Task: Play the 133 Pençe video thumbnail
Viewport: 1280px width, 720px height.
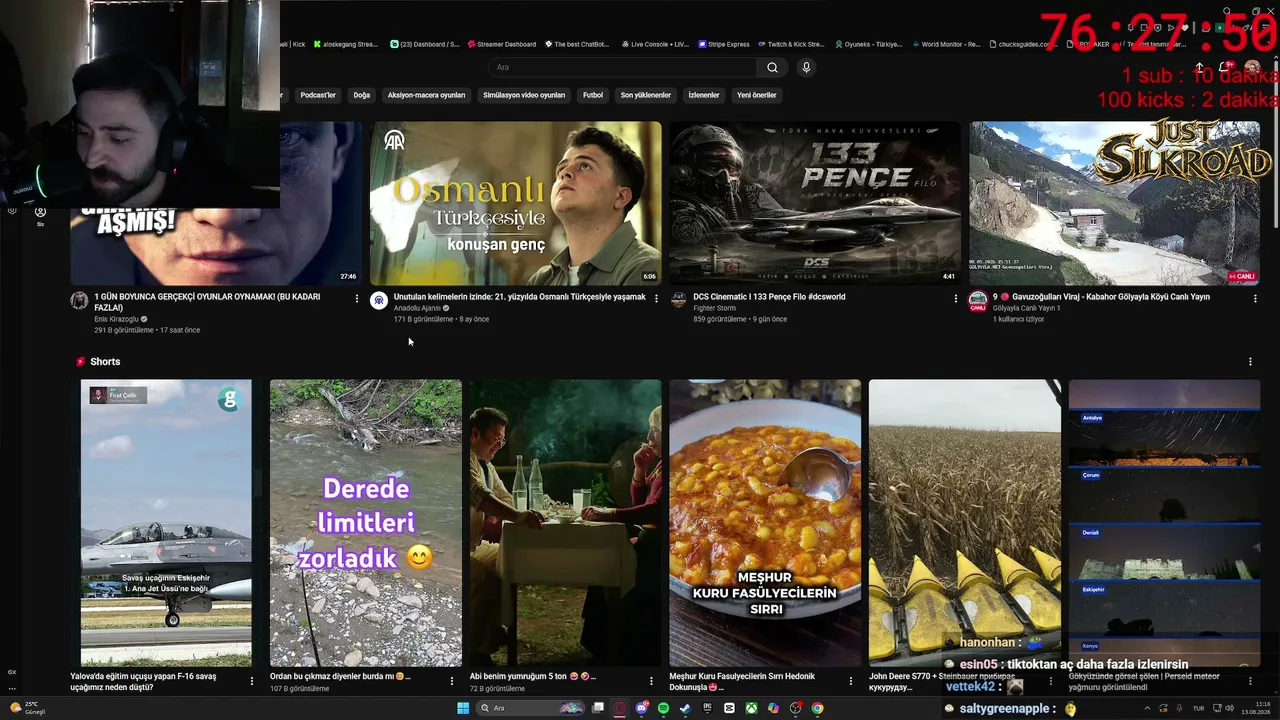Action: (x=815, y=203)
